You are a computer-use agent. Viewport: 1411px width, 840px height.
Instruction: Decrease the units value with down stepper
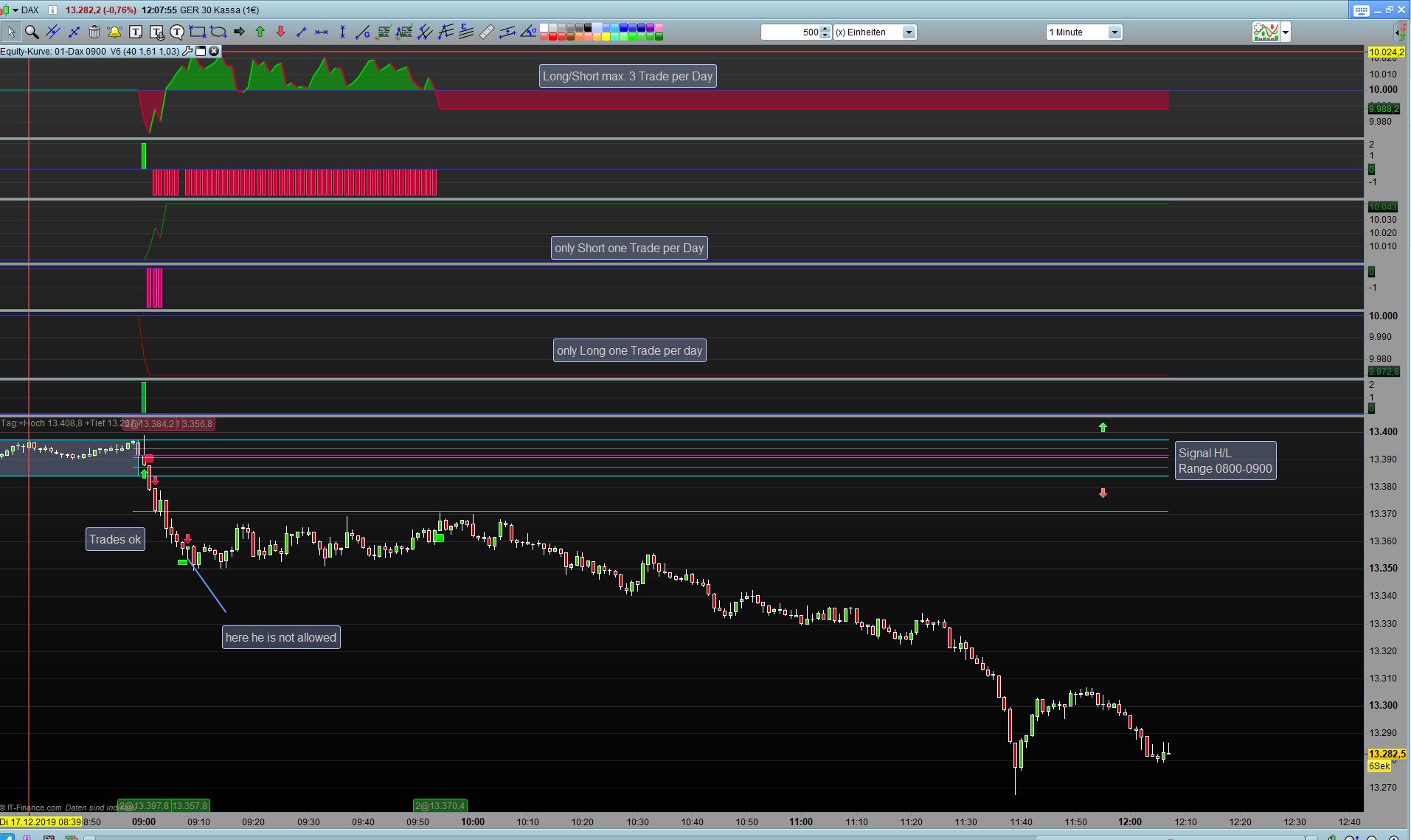coord(825,35)
